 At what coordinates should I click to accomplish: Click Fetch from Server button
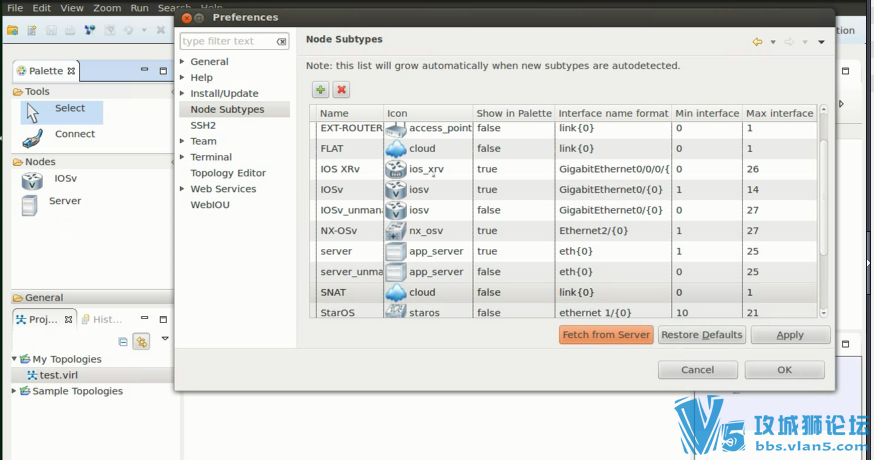pyautogui.click(x=606, y=335)
